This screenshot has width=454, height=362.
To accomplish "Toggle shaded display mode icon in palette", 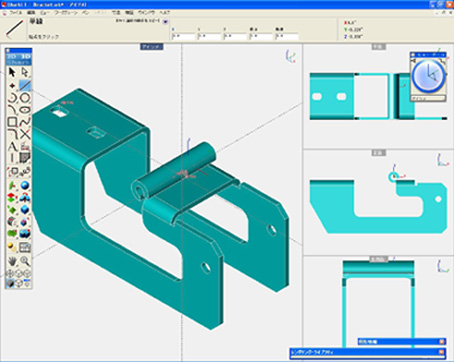I will [10, 284].
